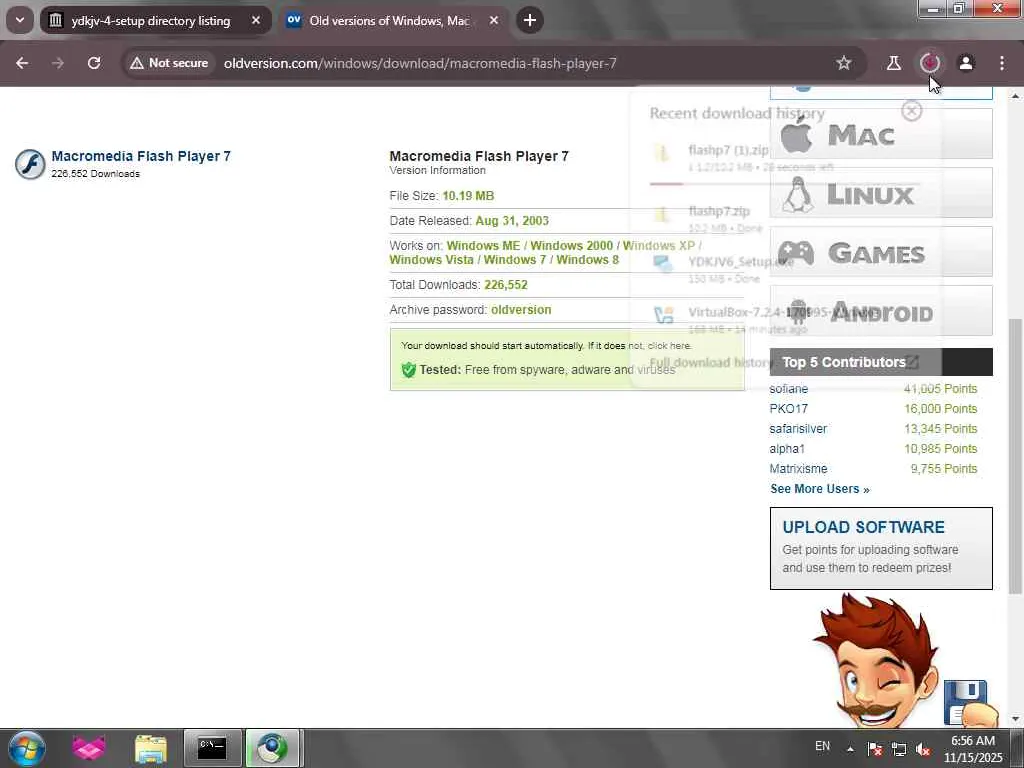Viewport: 1024px width, 768px height.
Task: Close the ydkjv-4-setup directory listing tab
Action: pos(256,21)
